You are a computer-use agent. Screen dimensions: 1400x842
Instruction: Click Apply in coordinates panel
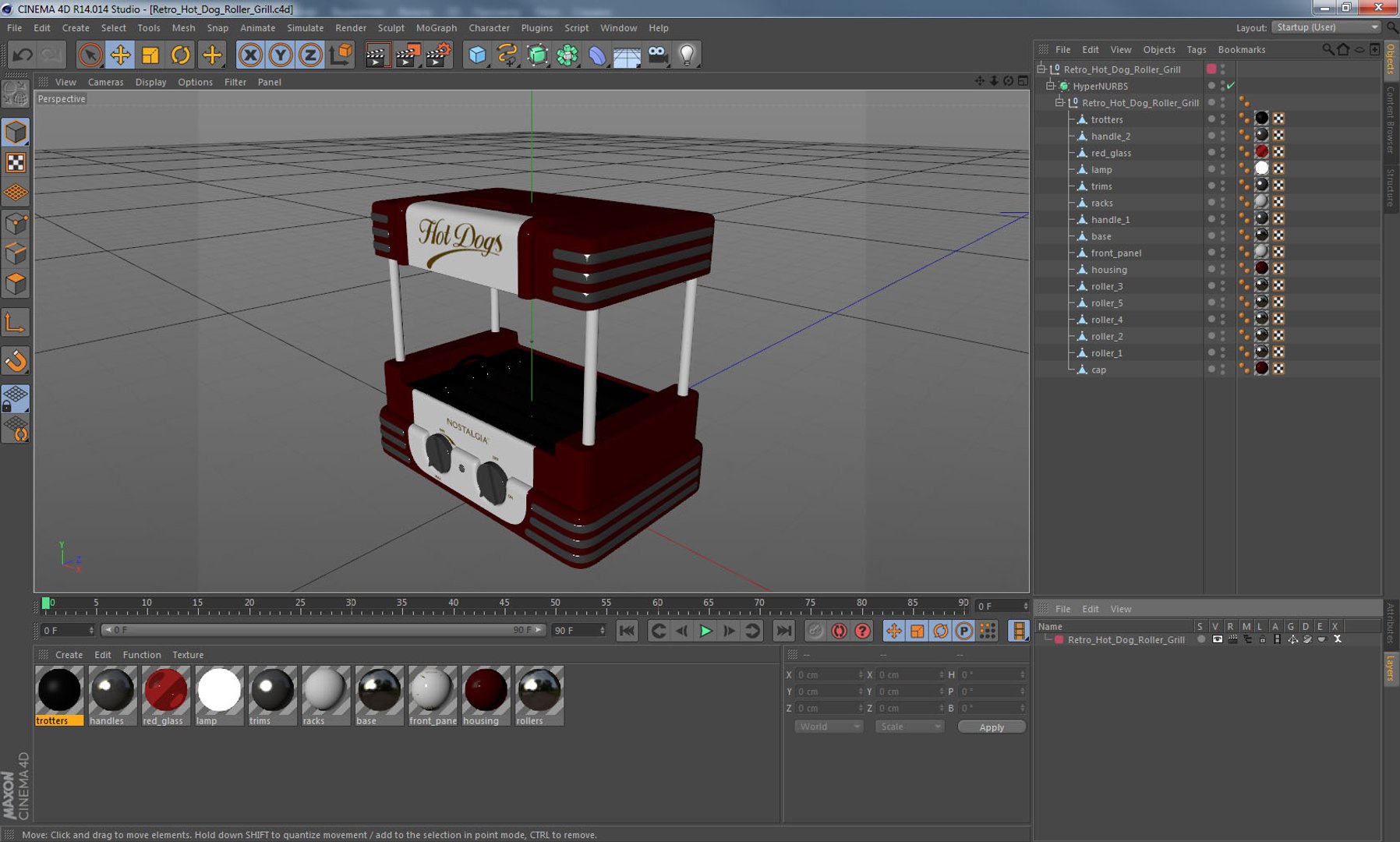point(992,727)
